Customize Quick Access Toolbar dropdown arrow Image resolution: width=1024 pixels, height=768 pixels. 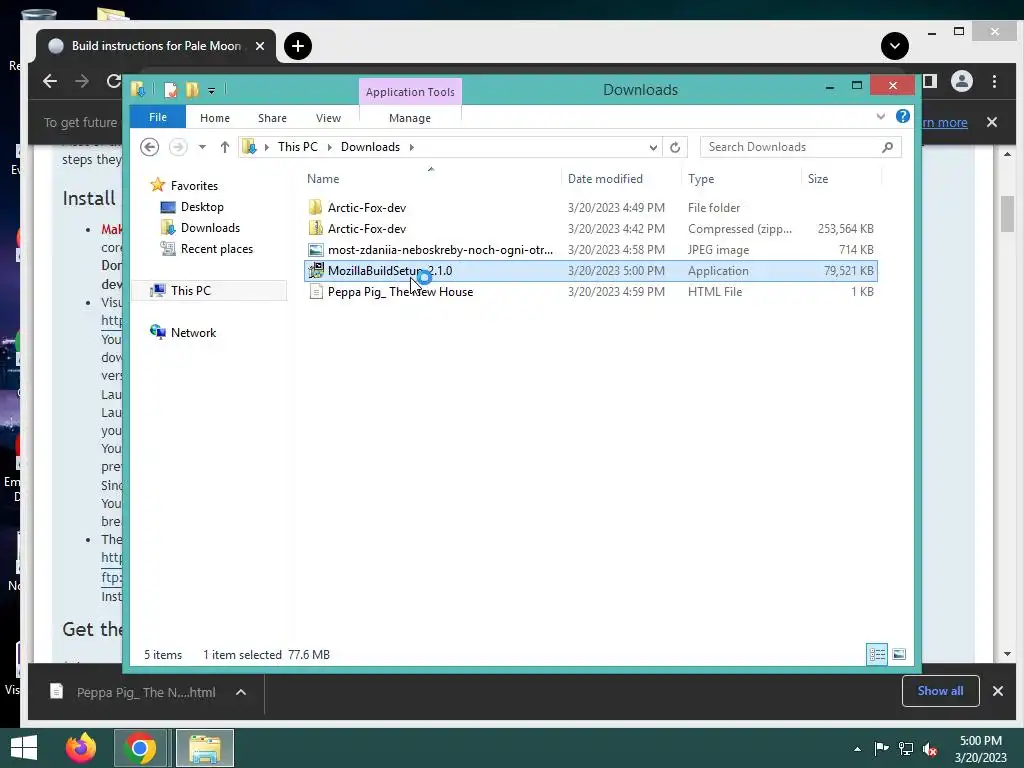pyautogui.click(x=212, y=91)
